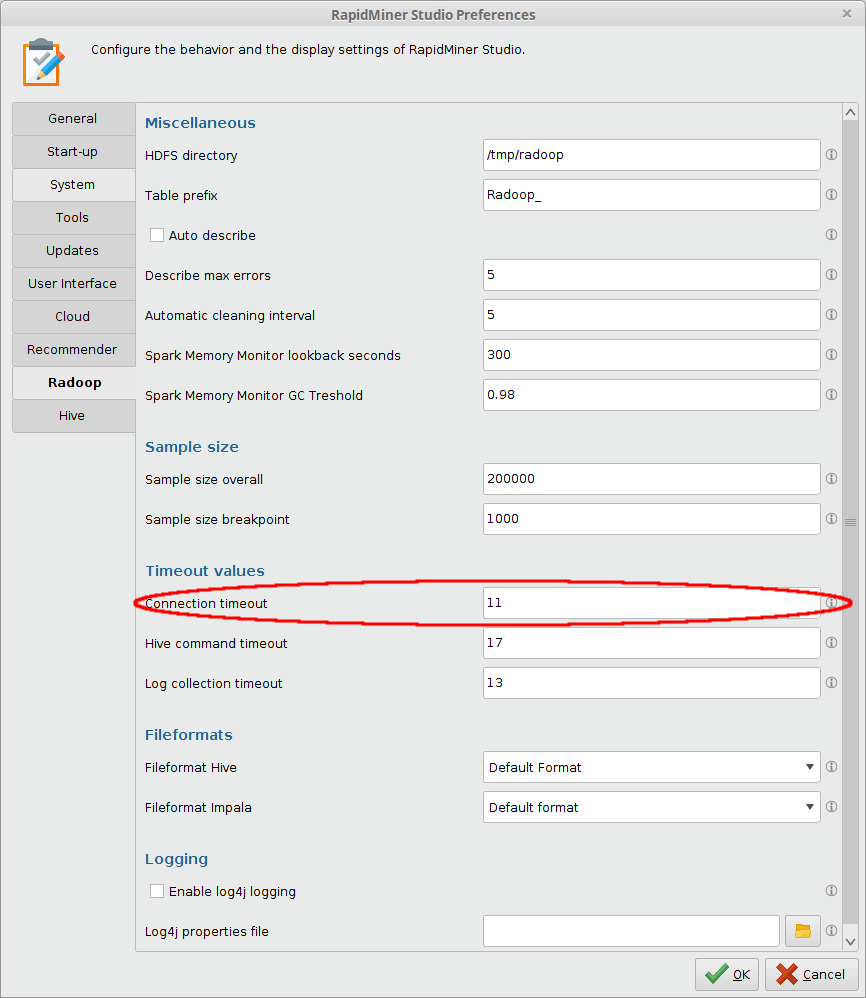
Task: Toggle Enable log4j logging checkbox
Action: 157,891
